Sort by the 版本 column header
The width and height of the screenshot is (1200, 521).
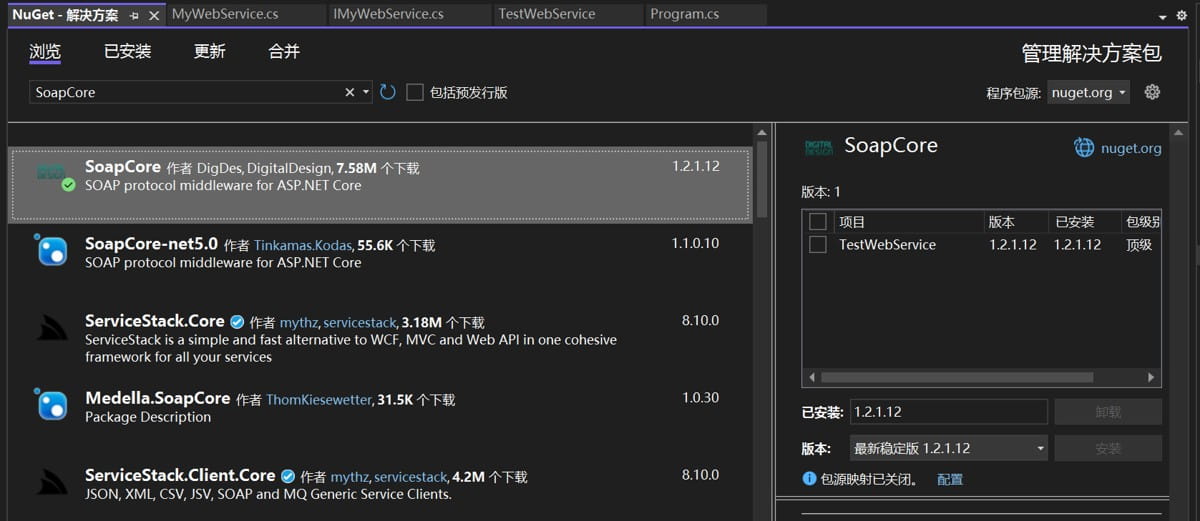(1017, 221)
